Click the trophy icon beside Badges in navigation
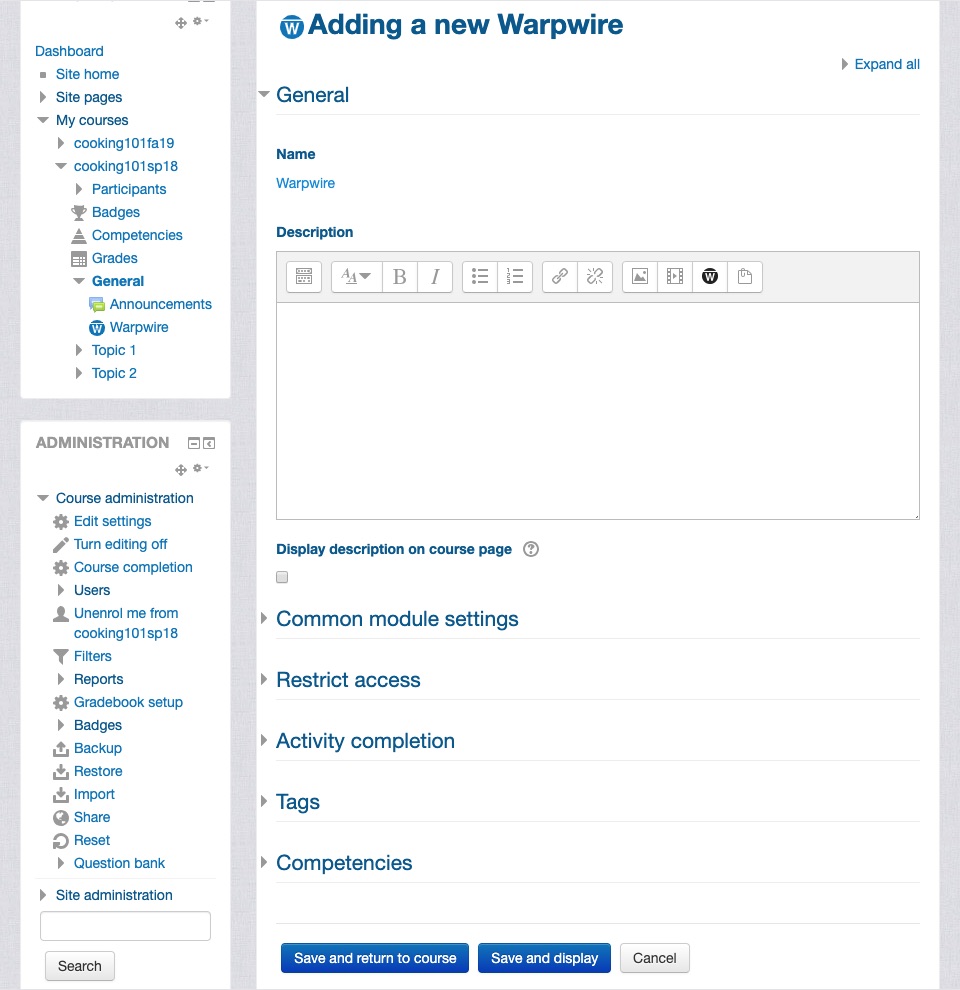The image size is (960, 990). point(79,213)
